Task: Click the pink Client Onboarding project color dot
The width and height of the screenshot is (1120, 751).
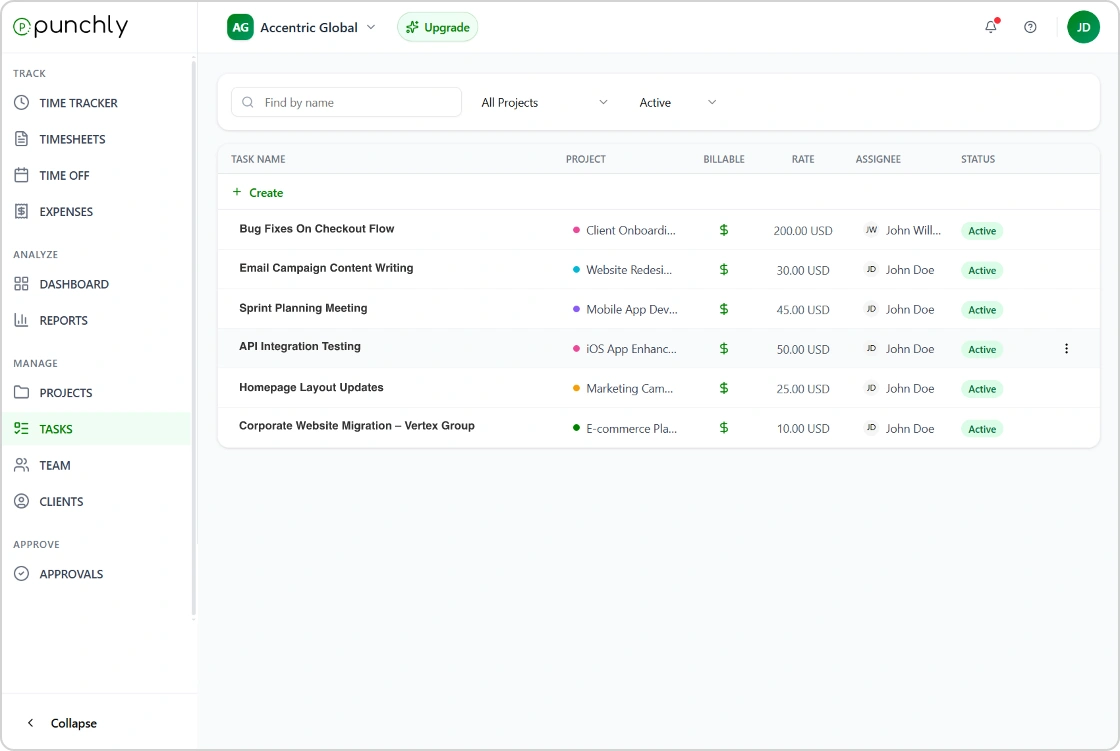Action: point(576,230)
